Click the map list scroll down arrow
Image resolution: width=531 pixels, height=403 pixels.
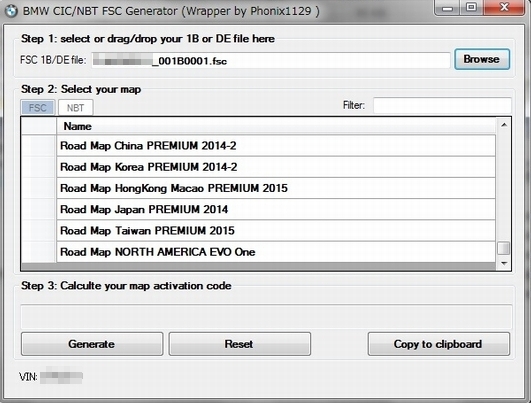pyautogui.click(x=504, y=263)
